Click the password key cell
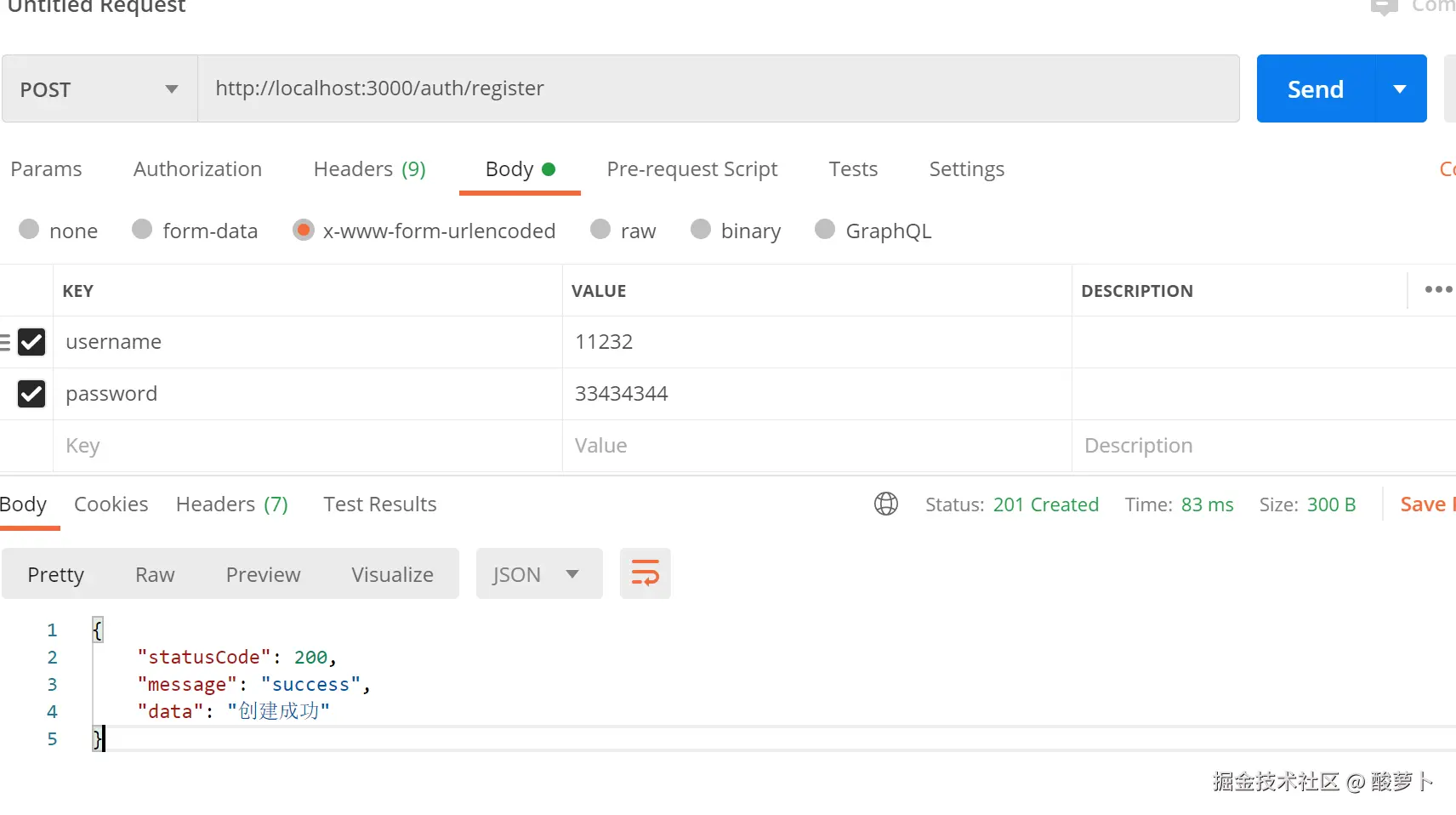Image resolution: width=1456 pixels, height=815 pixels. 308,394
